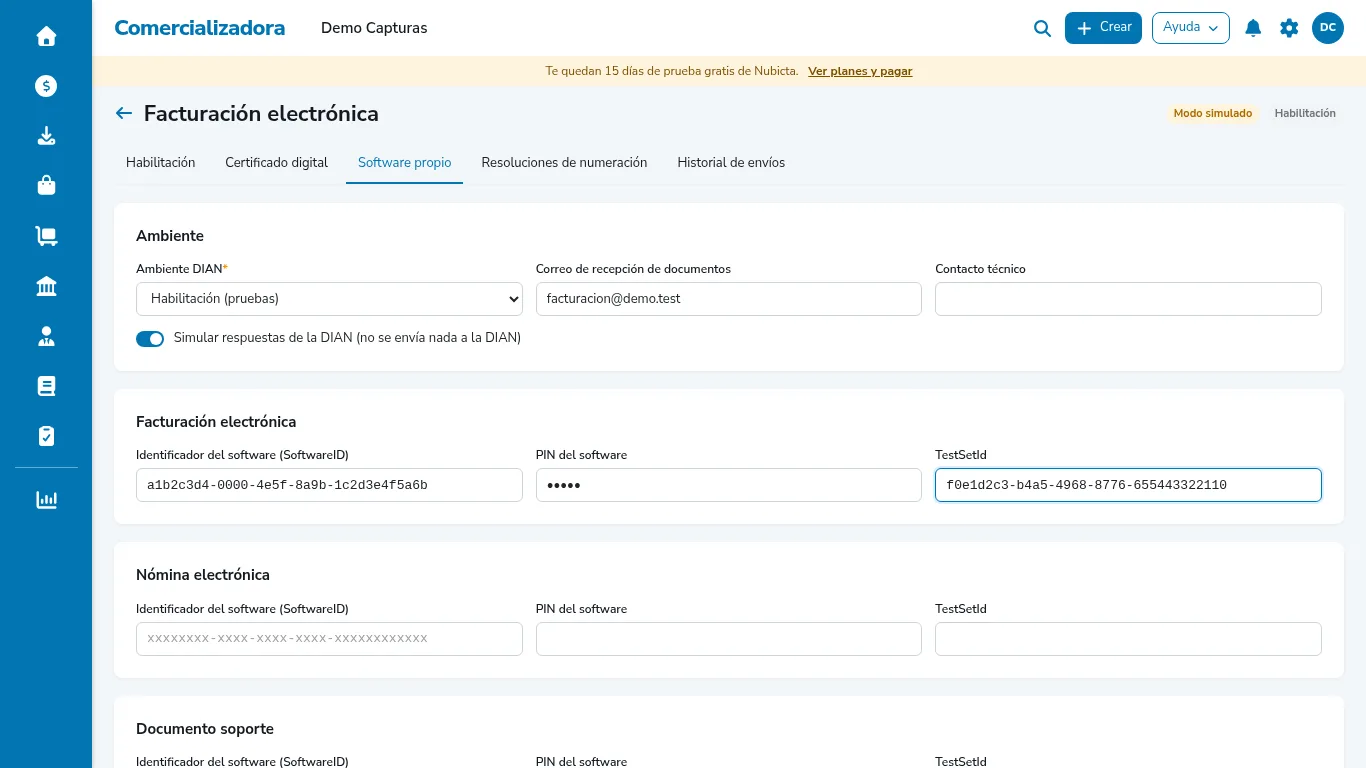The image size is (1366, 768).
Task: Follow the Ver planes y pagar link
Action: (x=860, y=71)
